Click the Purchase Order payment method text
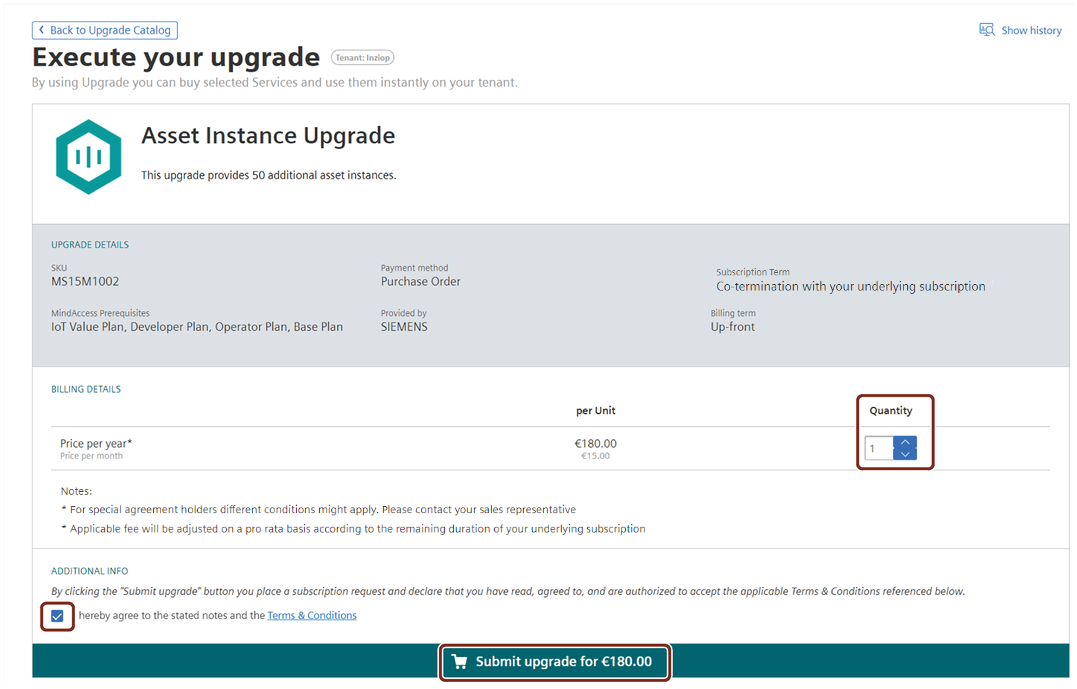The width and height of the screenshot is (1077, 689). (x=420, y=282)
